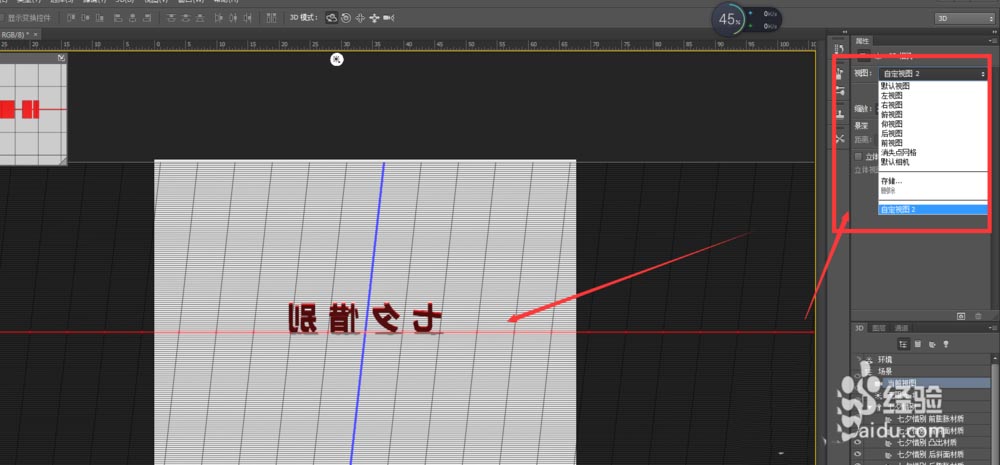The width and height of the screenshot is (1000, 465).
Task: Select the 3D slide camera mode icon
Action: point(374,18)
